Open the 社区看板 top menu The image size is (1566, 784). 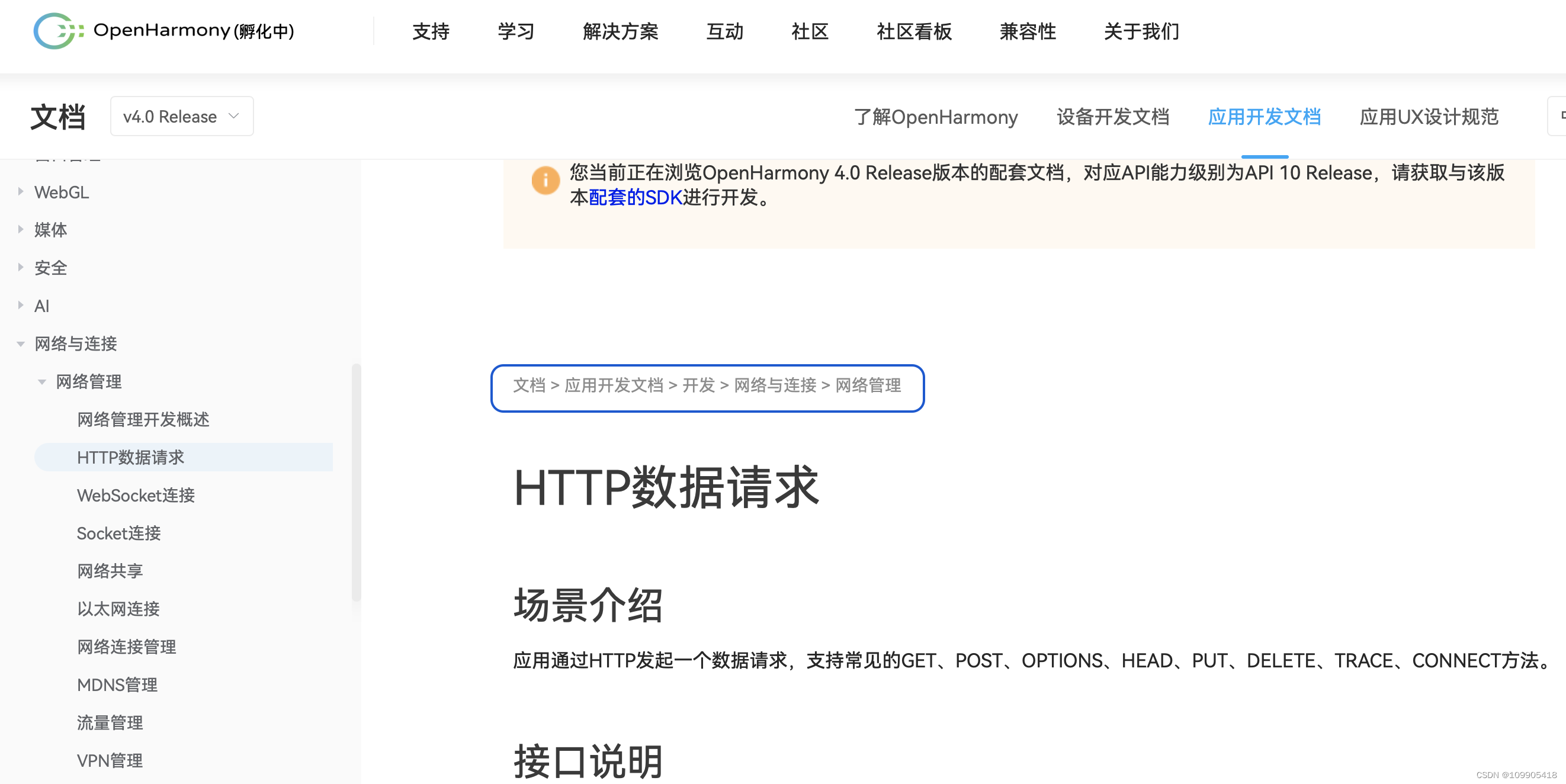(914, 31)
